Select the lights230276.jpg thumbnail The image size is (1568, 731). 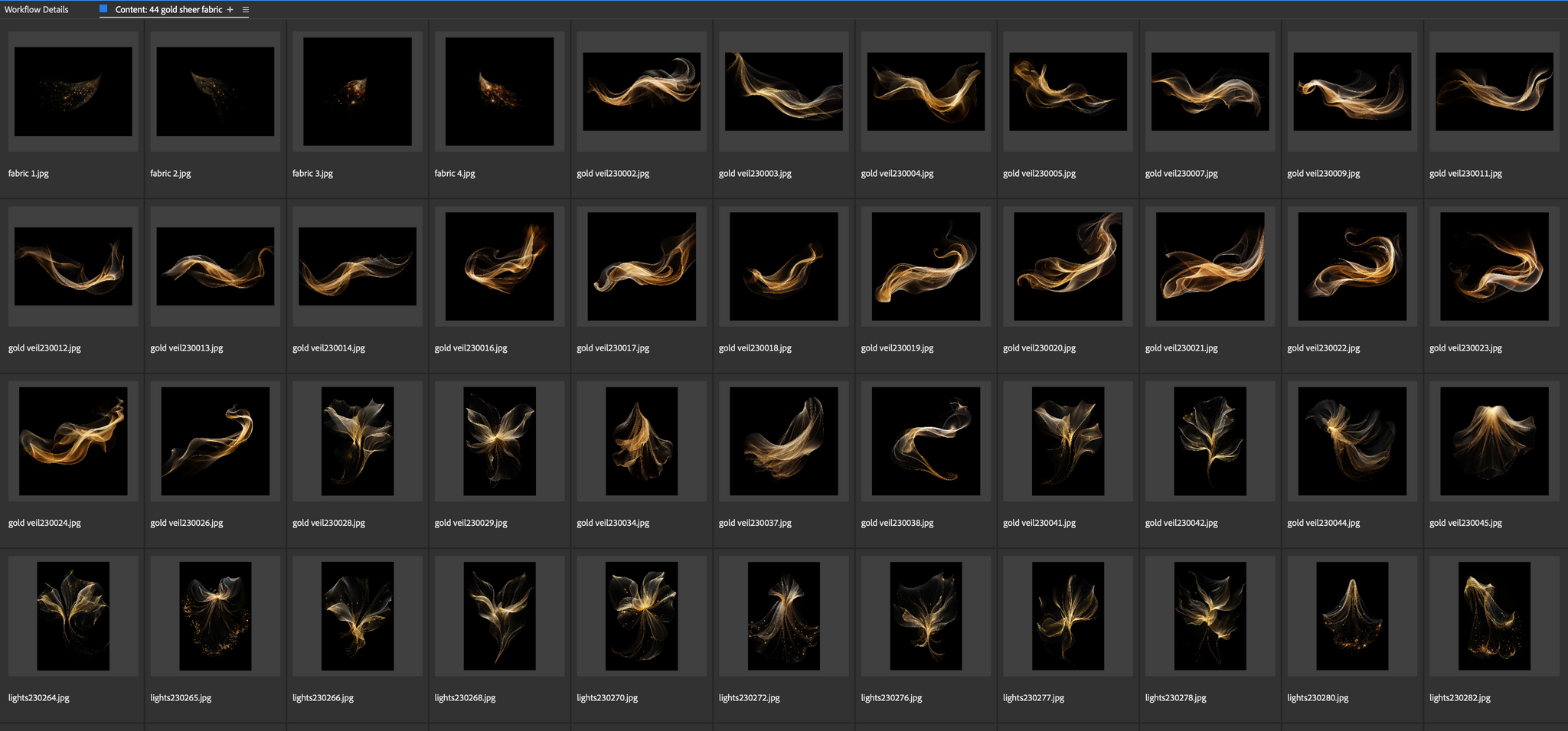(926, 616)
